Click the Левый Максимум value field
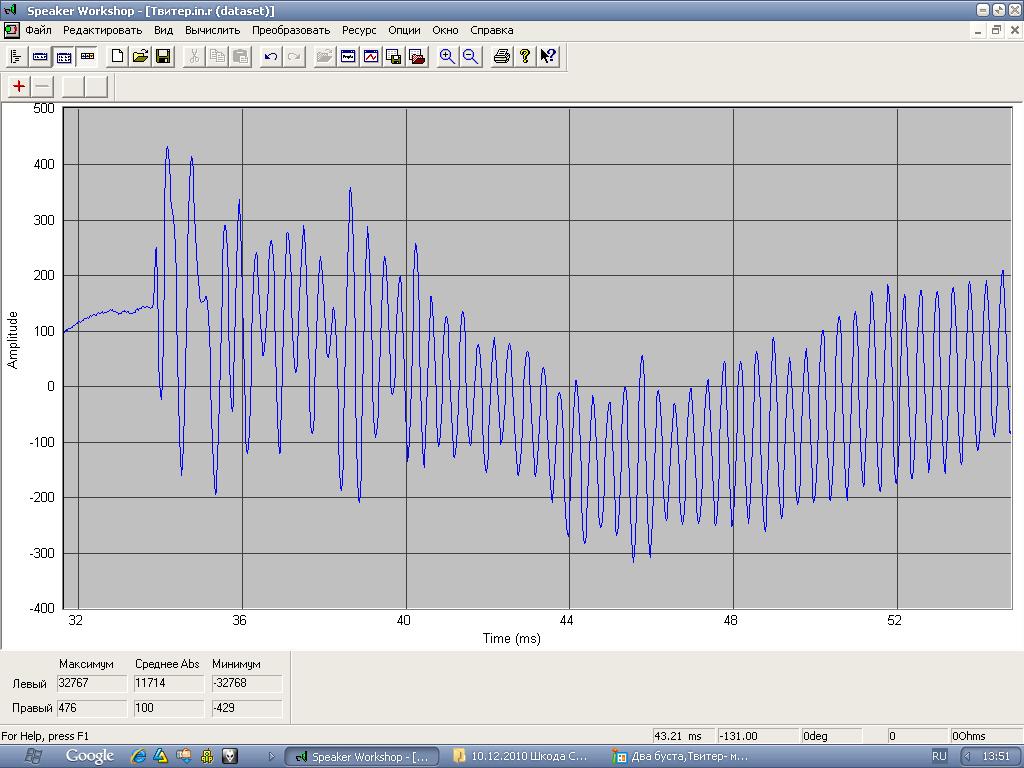This screenshot has width=1024, height=768. (x=92, y=683)
